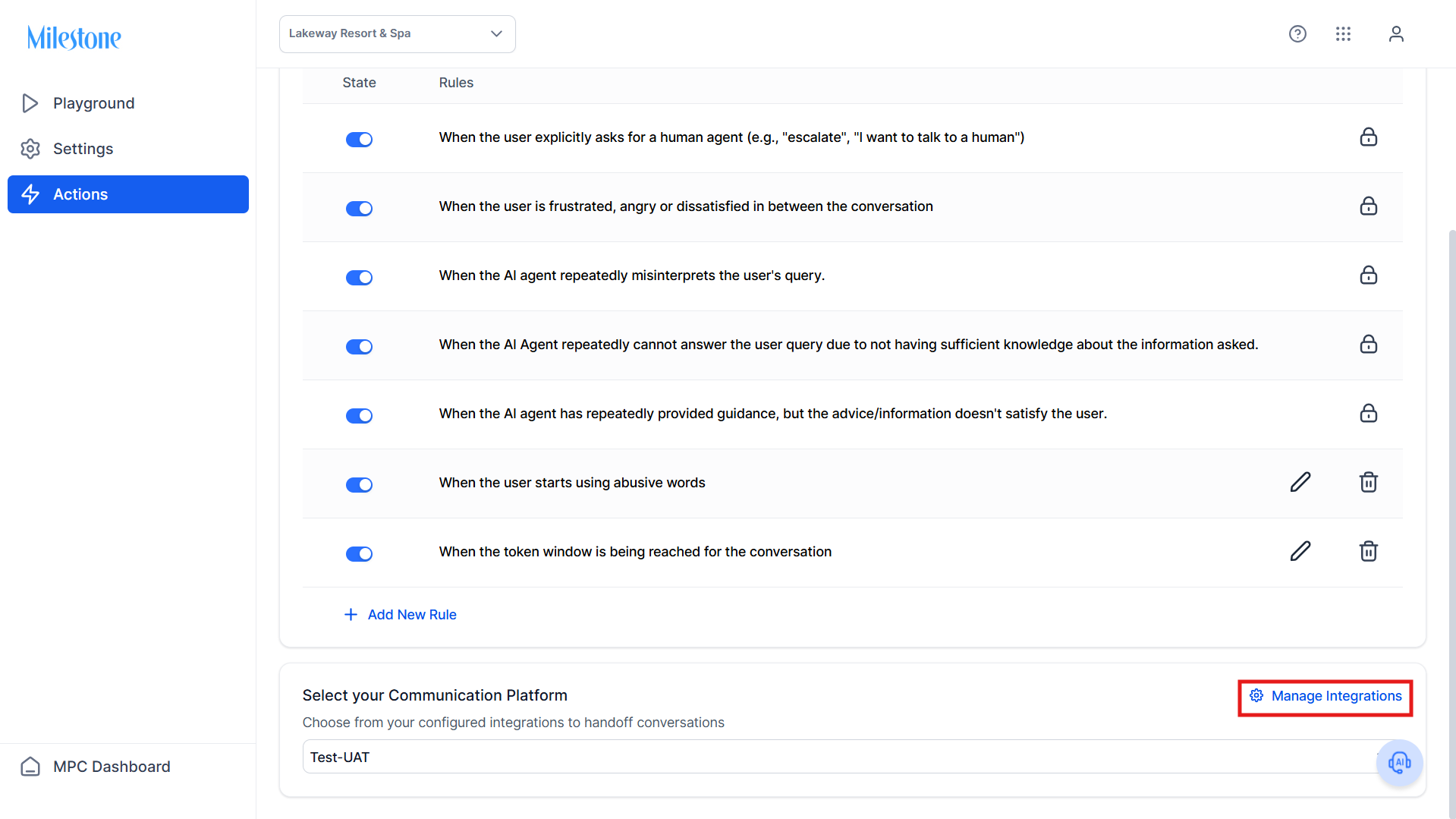Open the Test-UAT communication platform dropdown
This screenshot has width=1456, height=819.
852,757
